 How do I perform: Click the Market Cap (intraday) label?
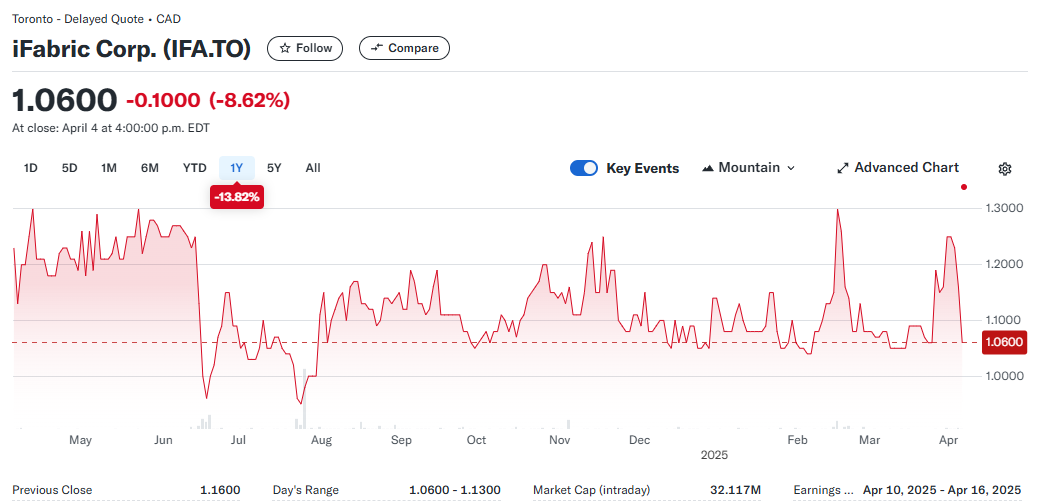pyautogui.click(x=592, y=490)
